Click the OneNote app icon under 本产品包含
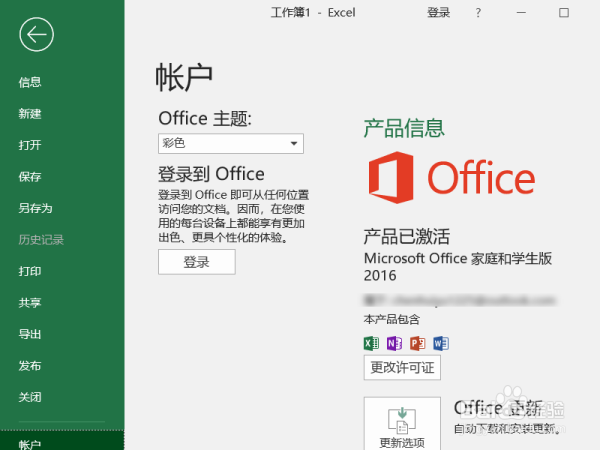This screenshot has height=450, width=600. click(x=395, y=343)
